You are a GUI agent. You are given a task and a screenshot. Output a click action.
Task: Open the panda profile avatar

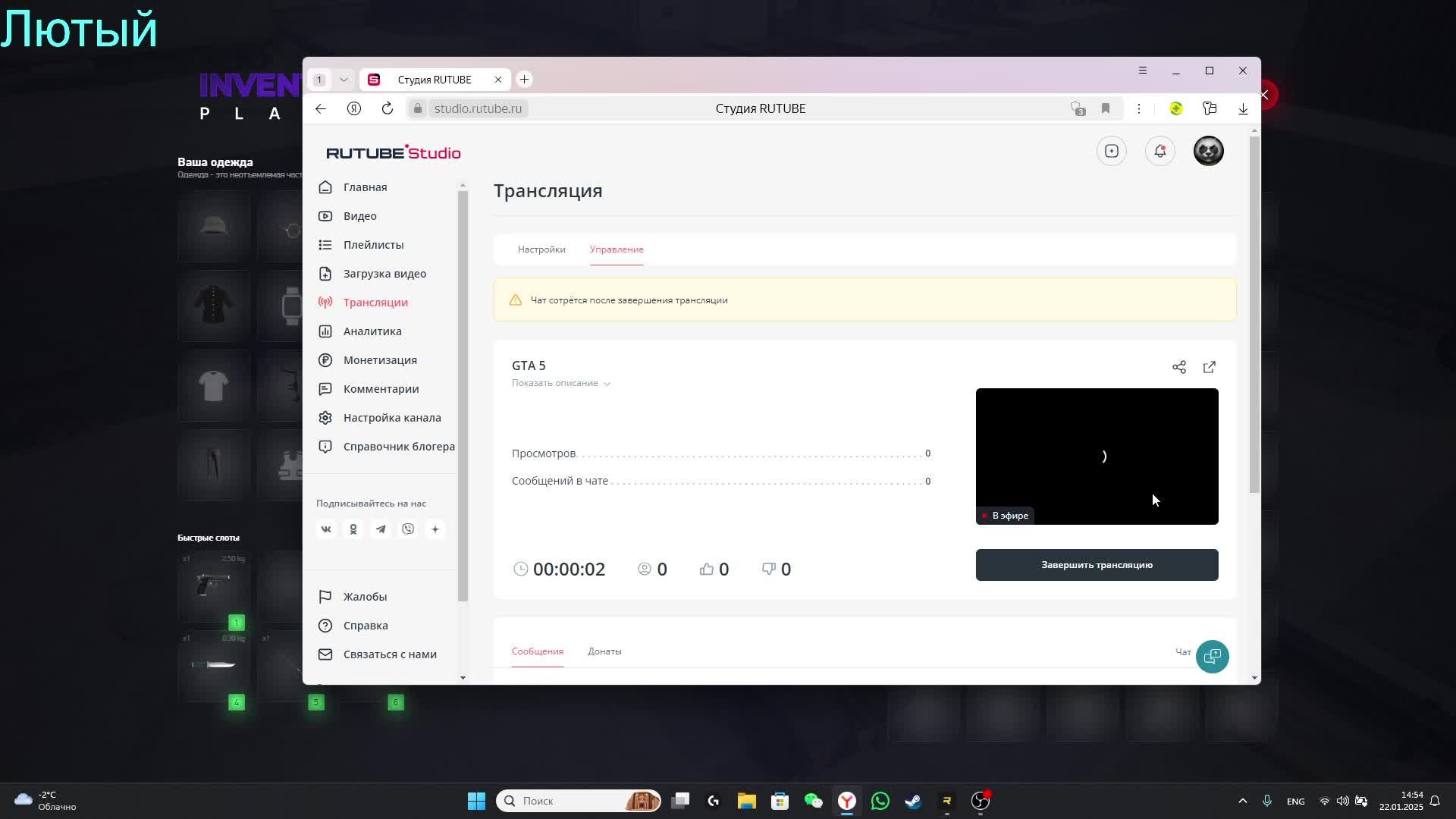[1208, 151]
